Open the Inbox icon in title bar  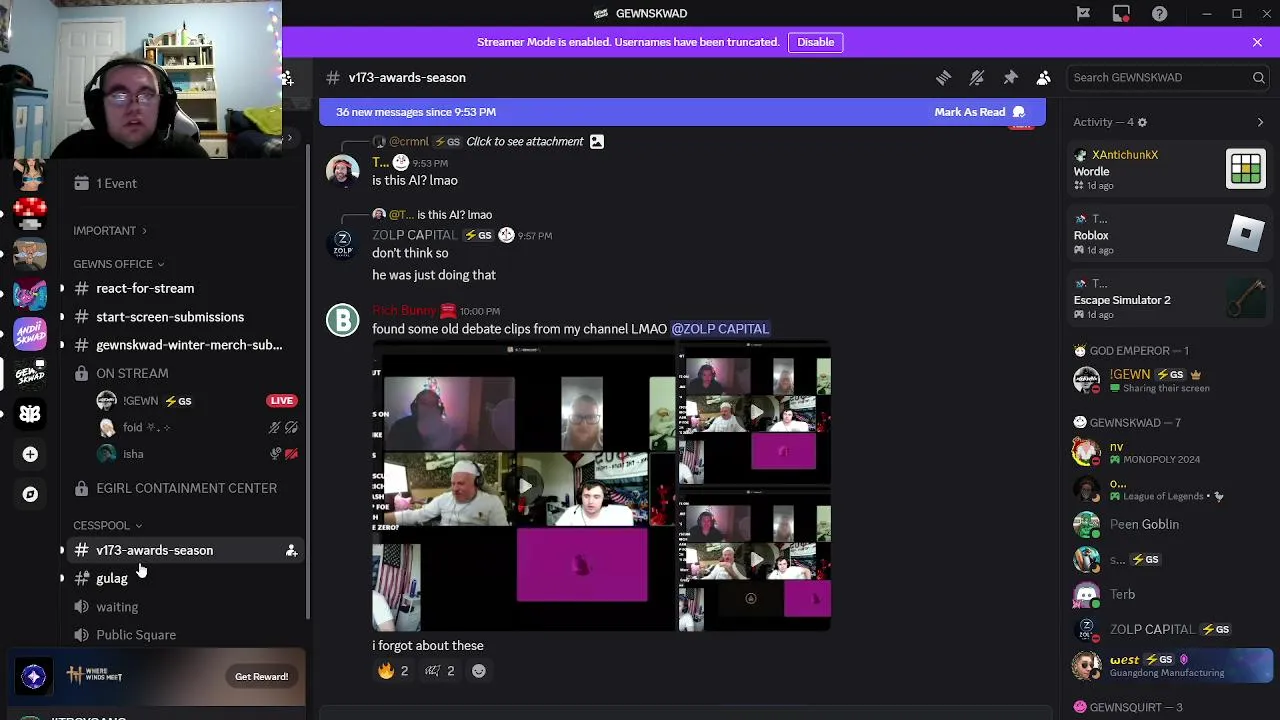(1121, 13)
